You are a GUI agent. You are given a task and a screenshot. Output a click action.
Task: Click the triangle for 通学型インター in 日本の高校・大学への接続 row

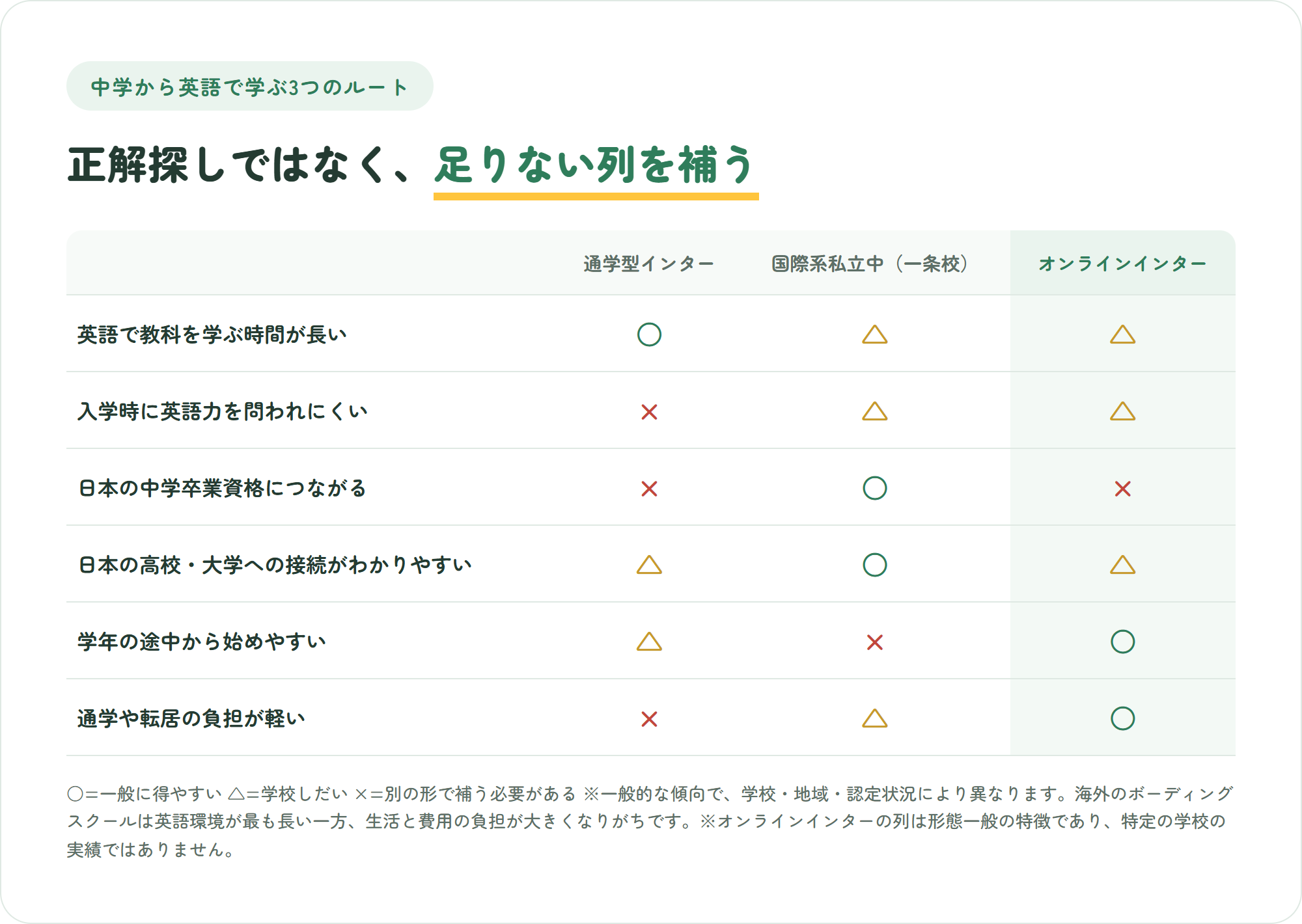coord(649,565)
